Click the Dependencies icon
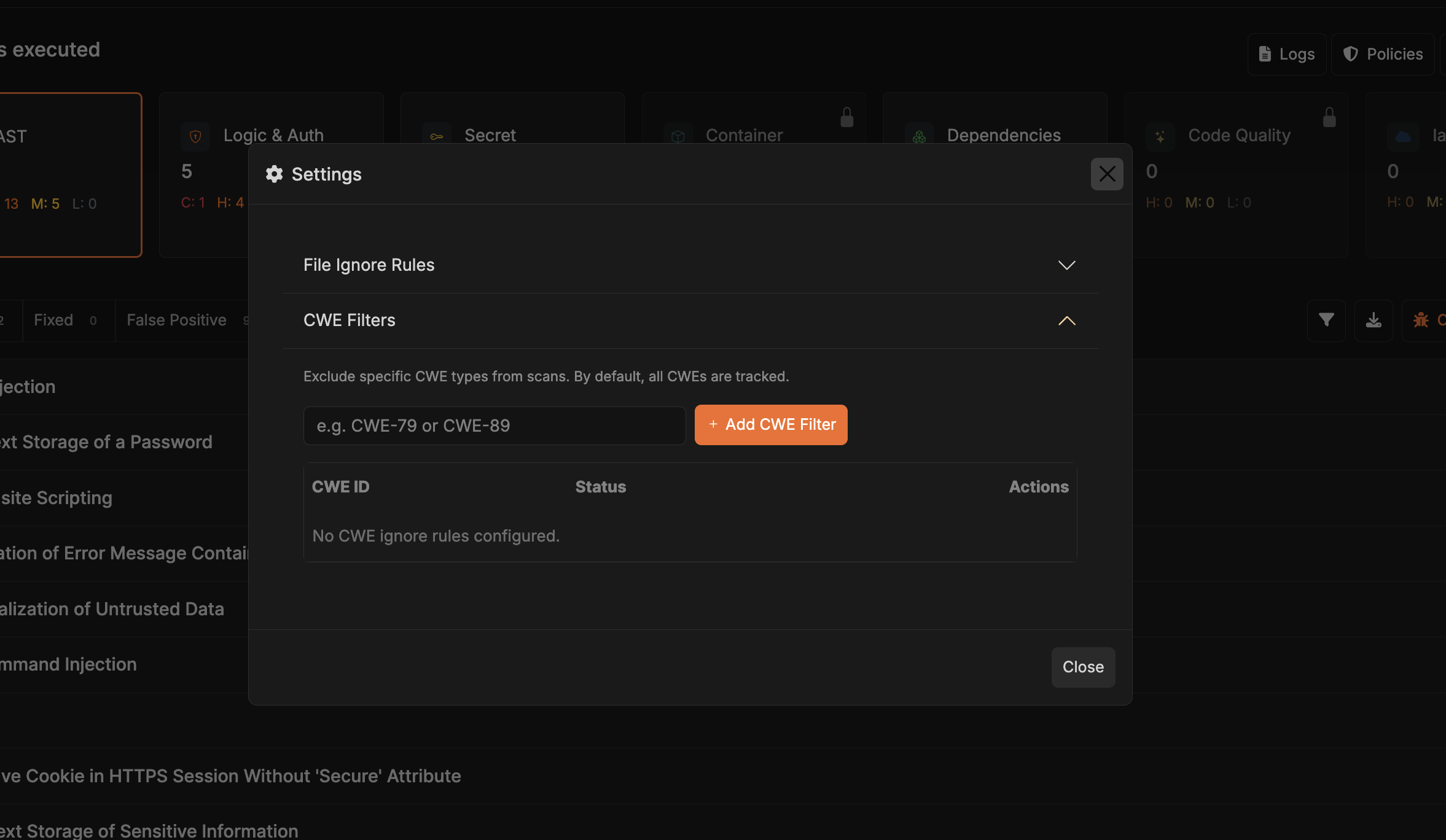The image size is (1446, 840). click(x=919, y=136)
